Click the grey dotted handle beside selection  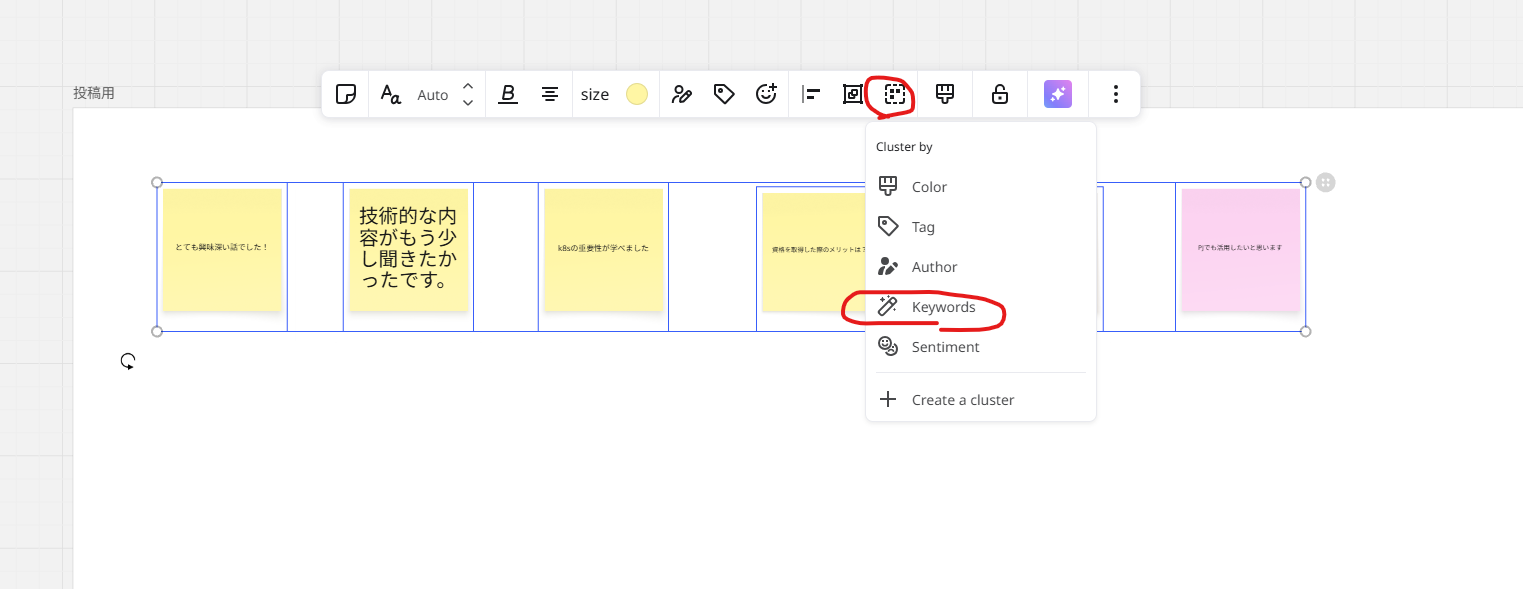[1326, 182]
